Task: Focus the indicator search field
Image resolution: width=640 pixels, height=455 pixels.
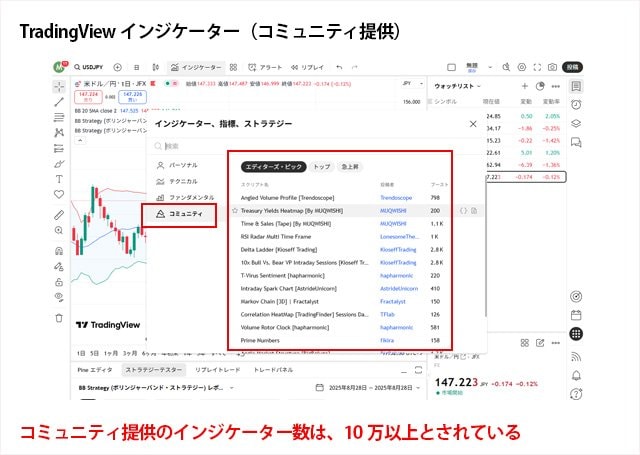Action: [314, 146]
